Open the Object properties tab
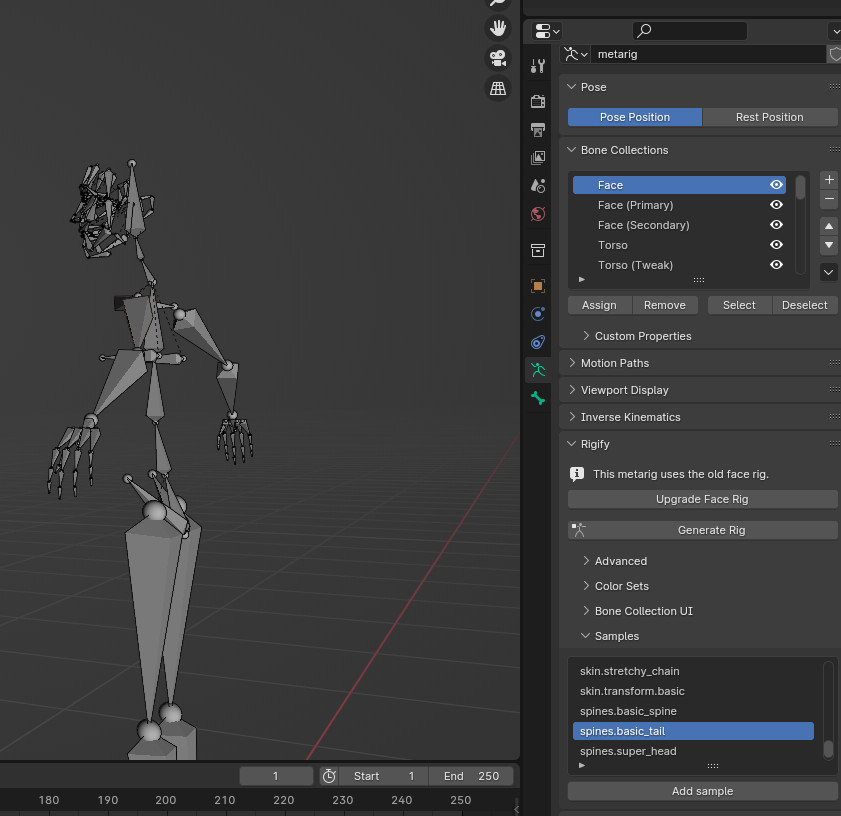 click(x=538, y=286)
